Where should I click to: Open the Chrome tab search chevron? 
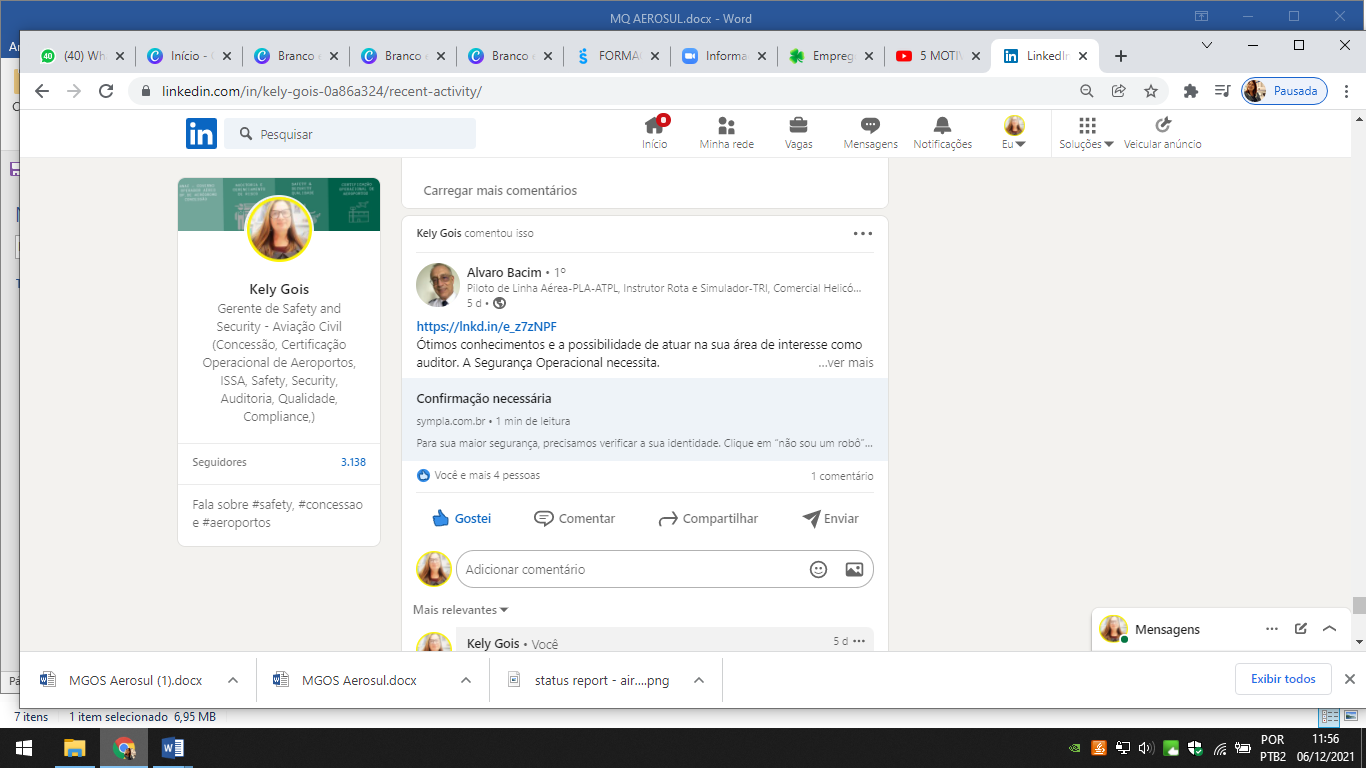[x=1207, y=45]
